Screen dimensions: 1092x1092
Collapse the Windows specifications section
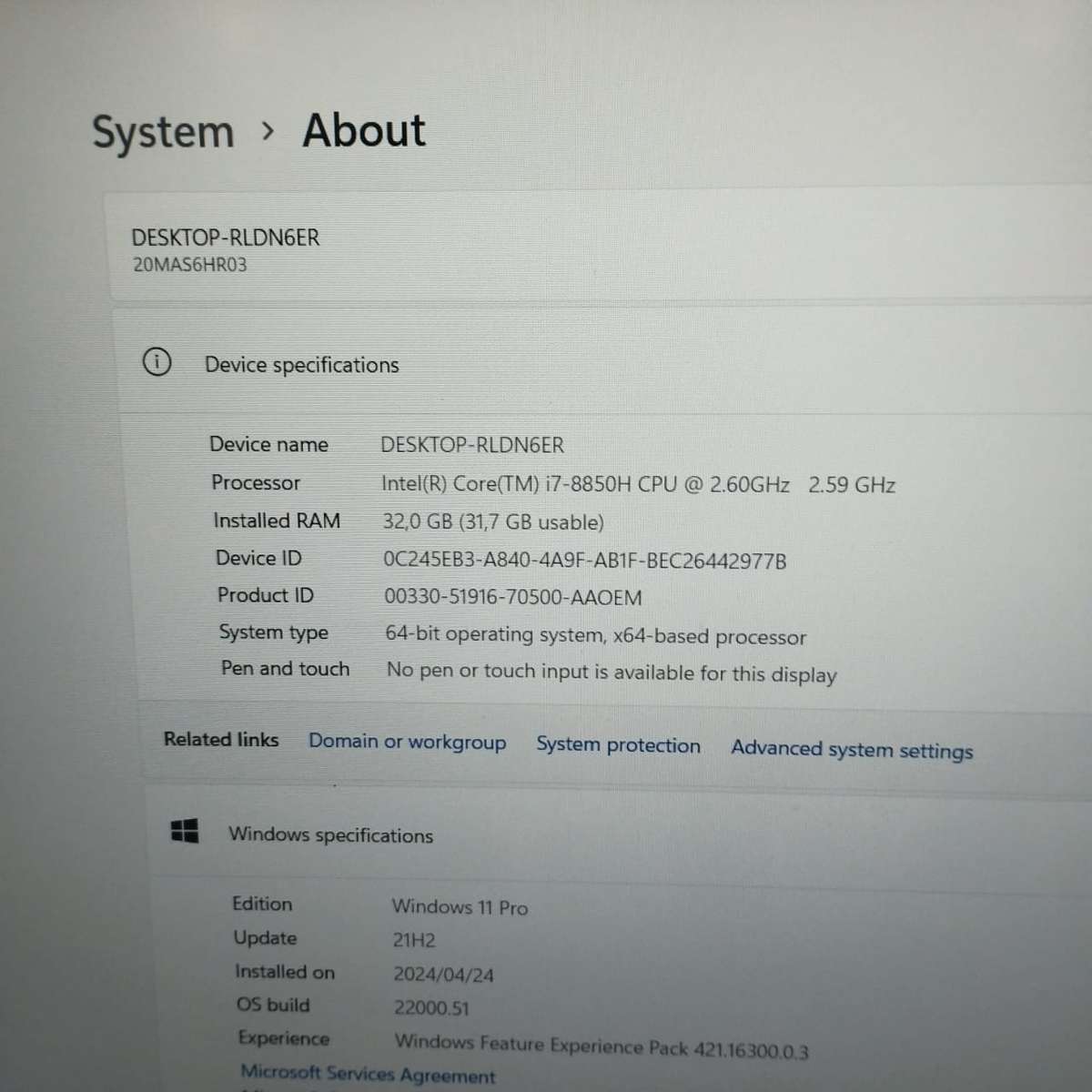coord(330,834)
